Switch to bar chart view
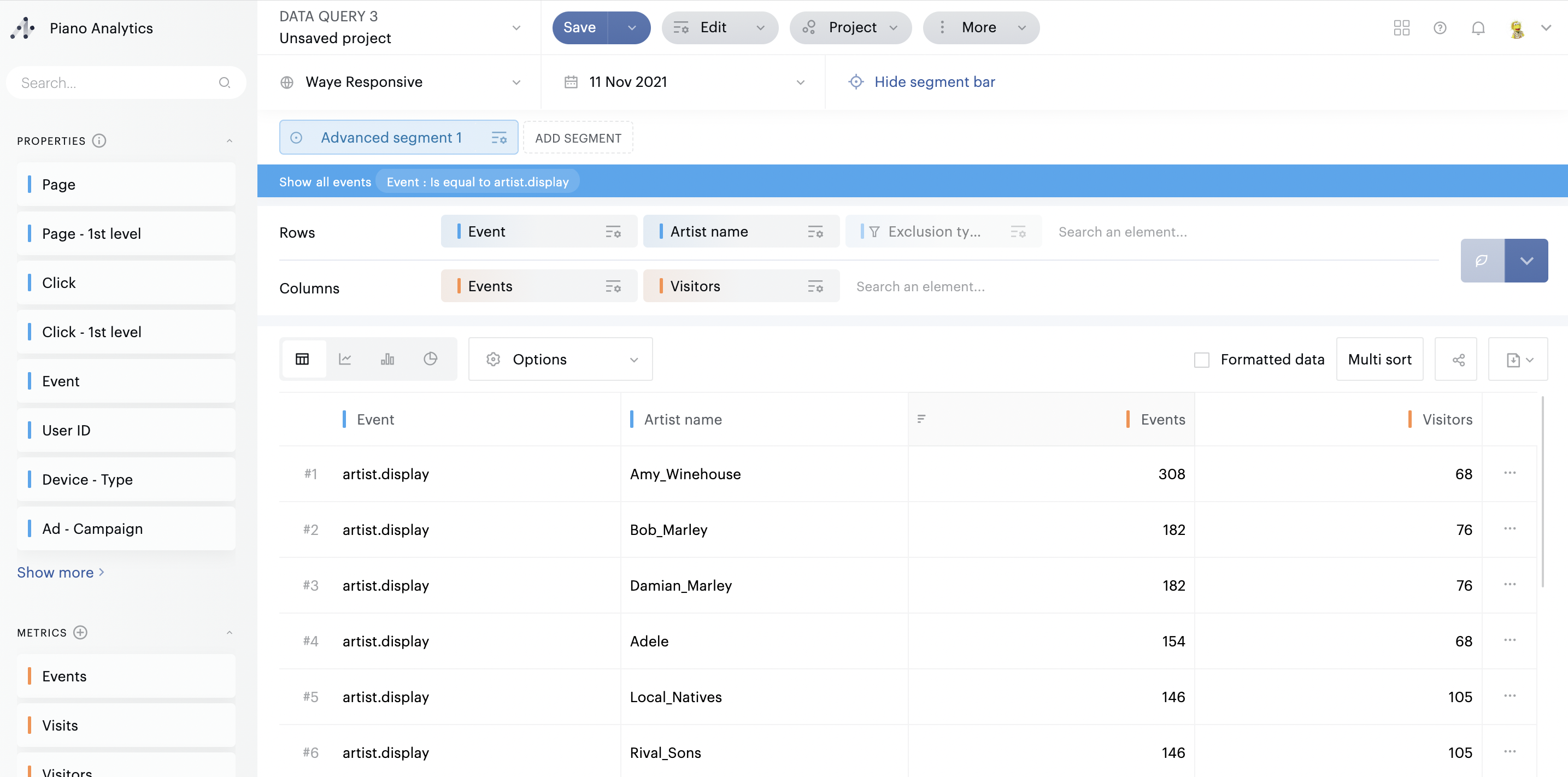1568x777 pixels. [387, 359]
